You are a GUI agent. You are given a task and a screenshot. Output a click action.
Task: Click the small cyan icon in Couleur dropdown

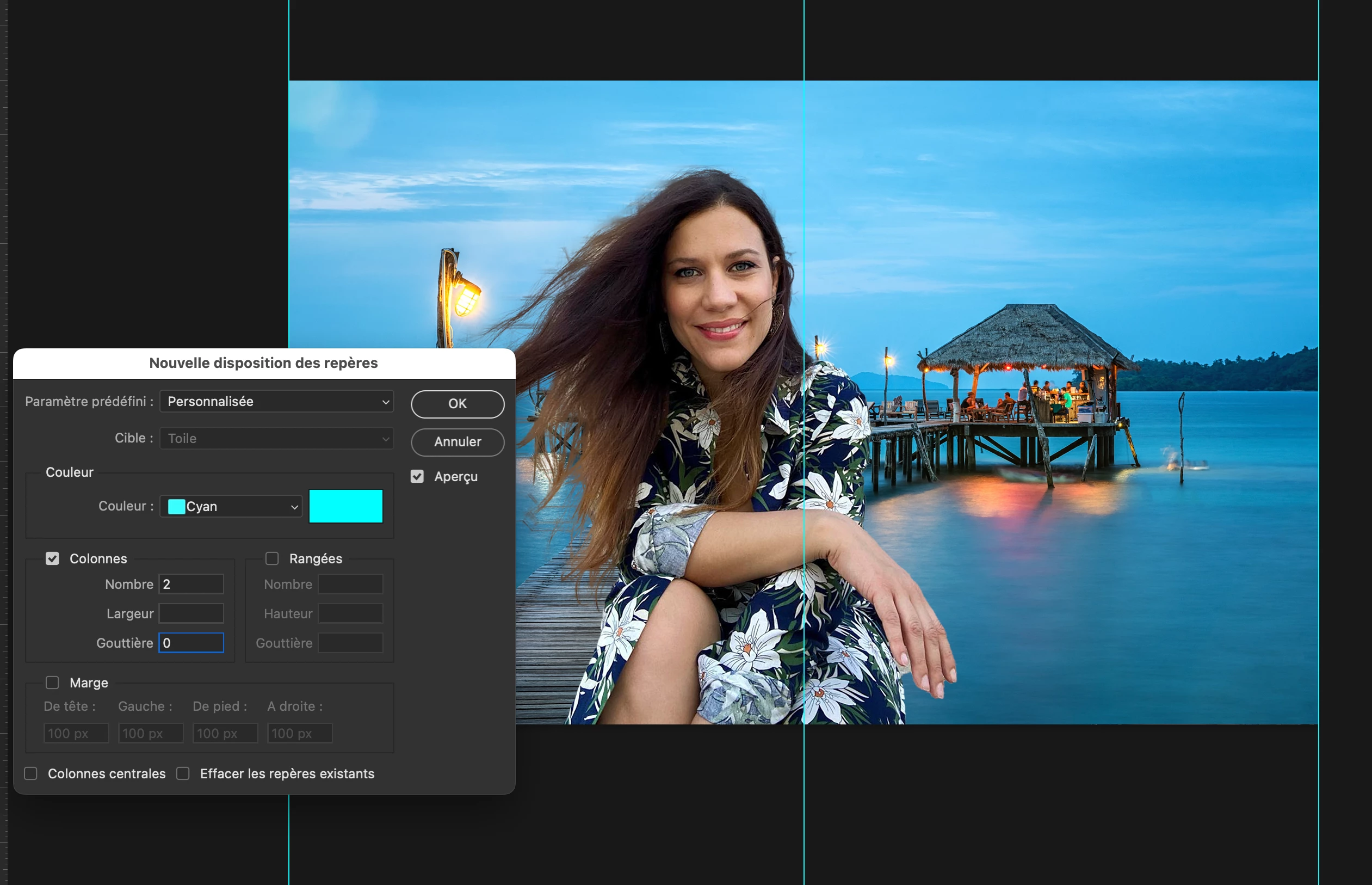pyautogui.click(x=176, y=506)
